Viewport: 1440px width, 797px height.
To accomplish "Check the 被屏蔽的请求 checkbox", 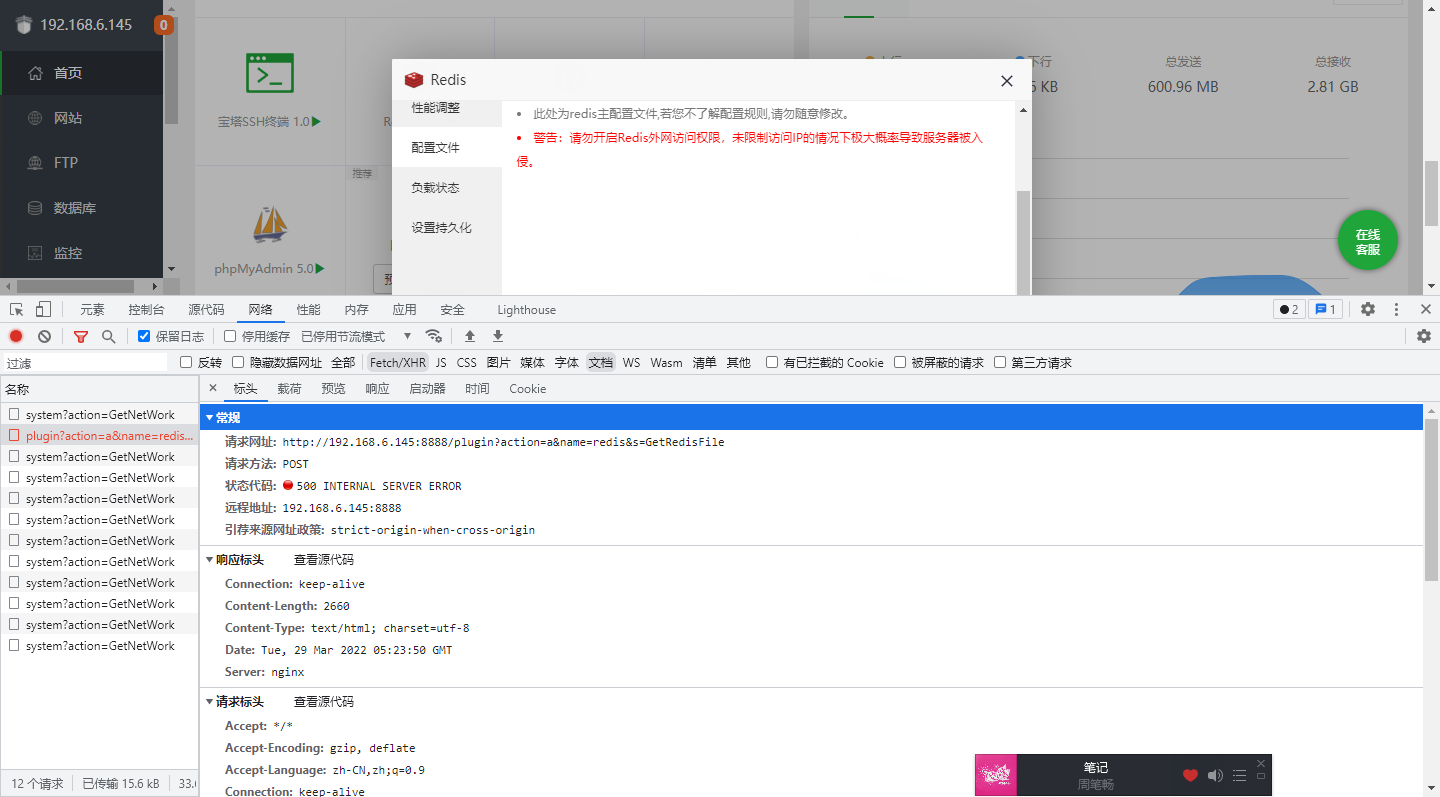I will pos(900,362).
